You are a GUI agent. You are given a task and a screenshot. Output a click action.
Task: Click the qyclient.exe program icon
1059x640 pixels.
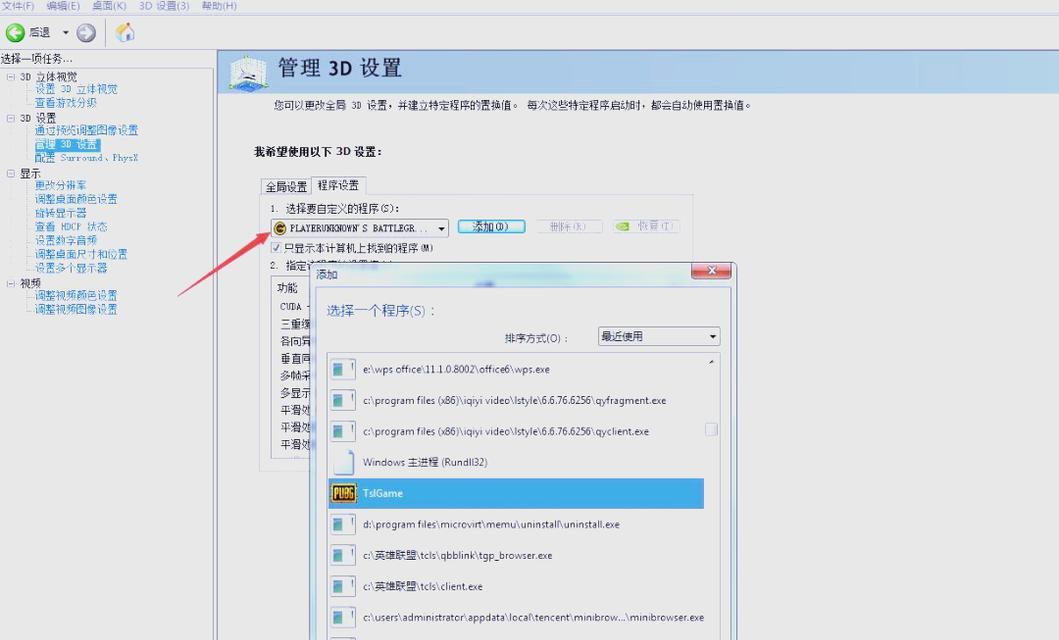[343, 431]
